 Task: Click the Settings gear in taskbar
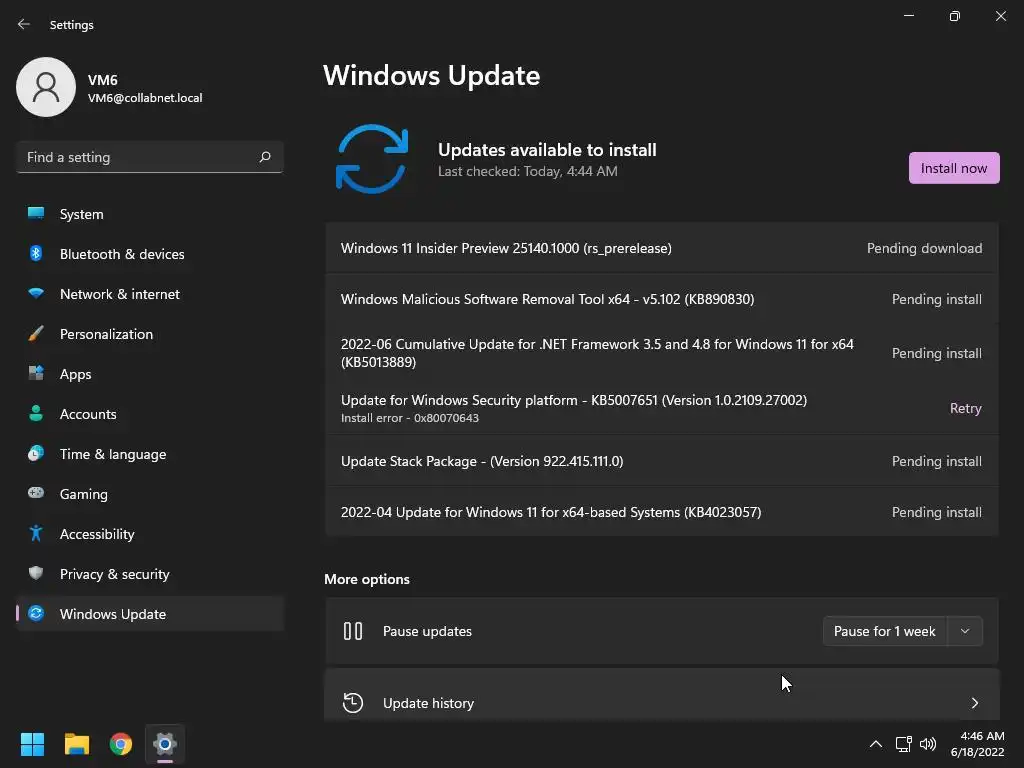point(165,744)
